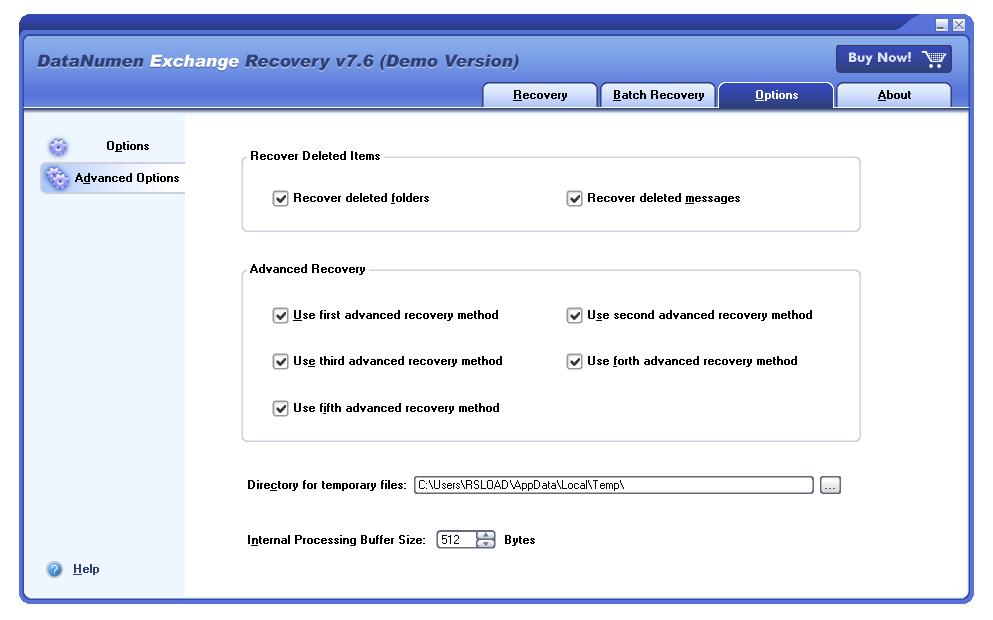Click the buffer size value field
Screen dimensions: 993x620
(457, 540)
